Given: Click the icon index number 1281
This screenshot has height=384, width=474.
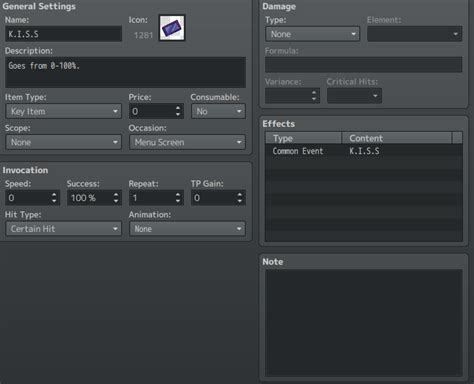Looking at the screenshot, I should click(x=143, y=35).
